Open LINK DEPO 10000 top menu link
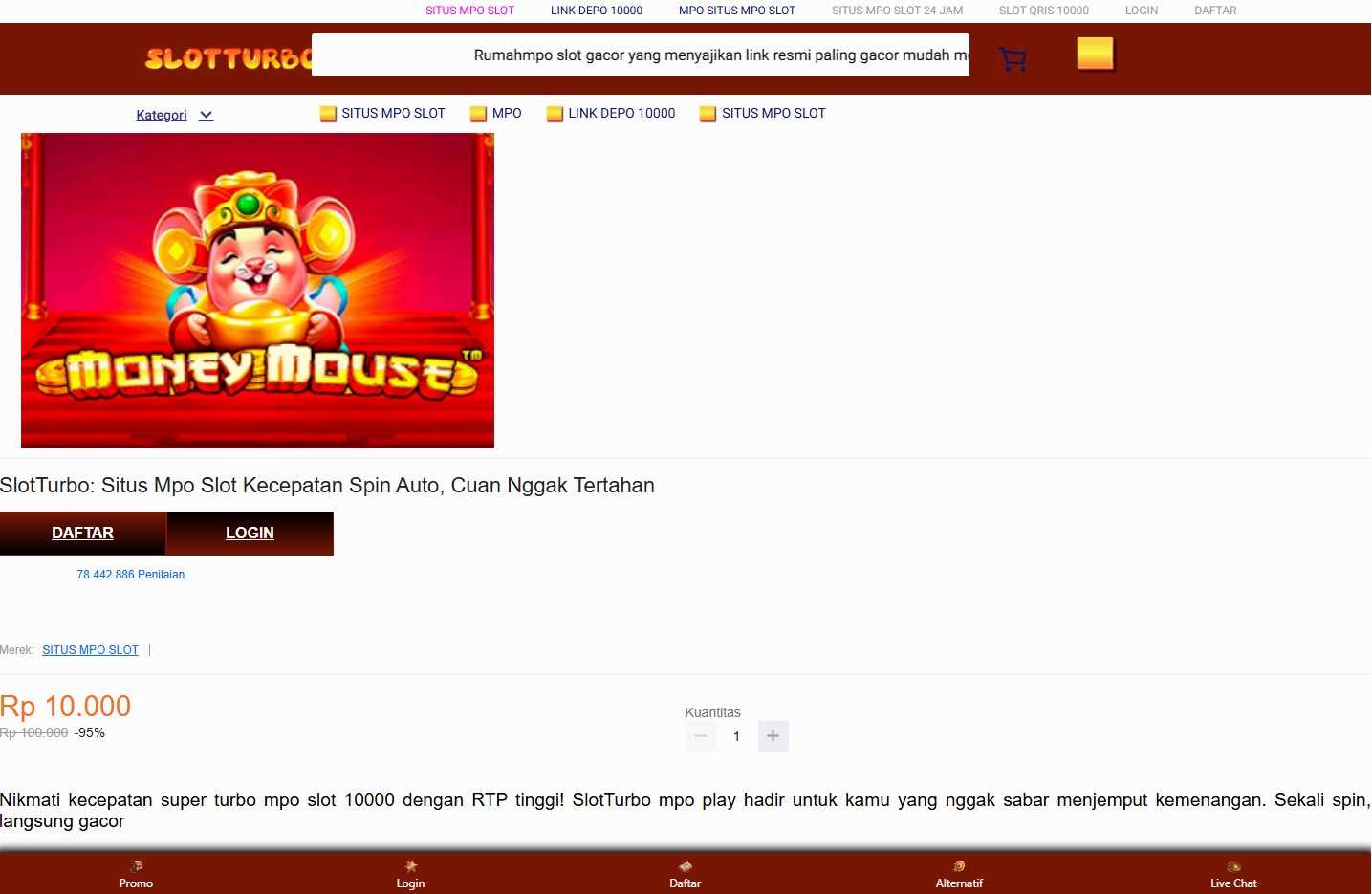1372x894 pixels. pyautogui.click(x=597, y=11)
